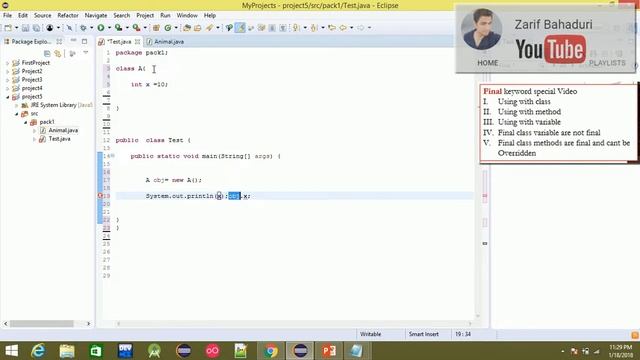The image size is (640, 360).
Task: Click Collapse All in Package Explorer
Action: click(47, 53)
